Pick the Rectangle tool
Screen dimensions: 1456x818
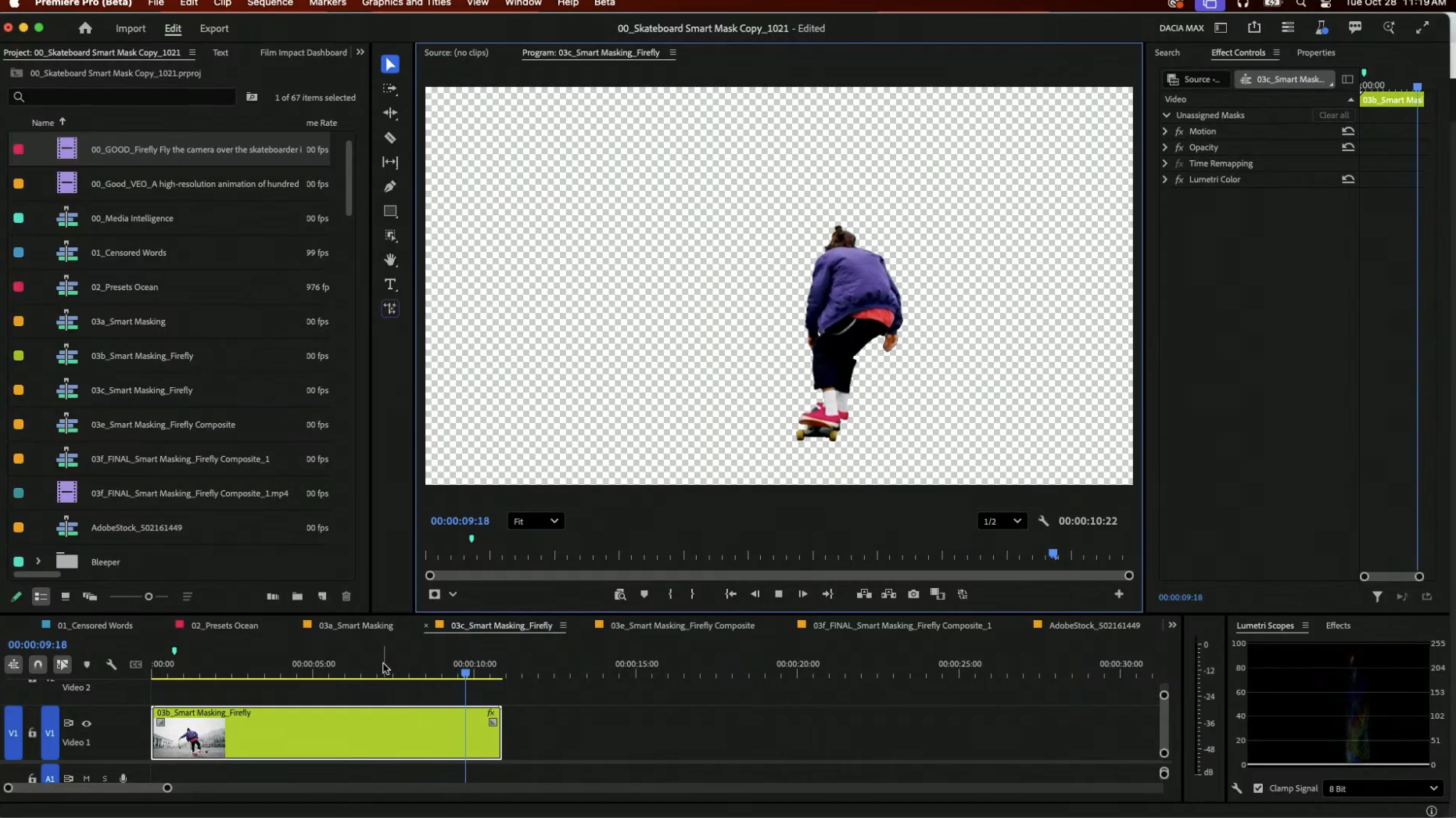pyautogui.click(x=390, y=211)
